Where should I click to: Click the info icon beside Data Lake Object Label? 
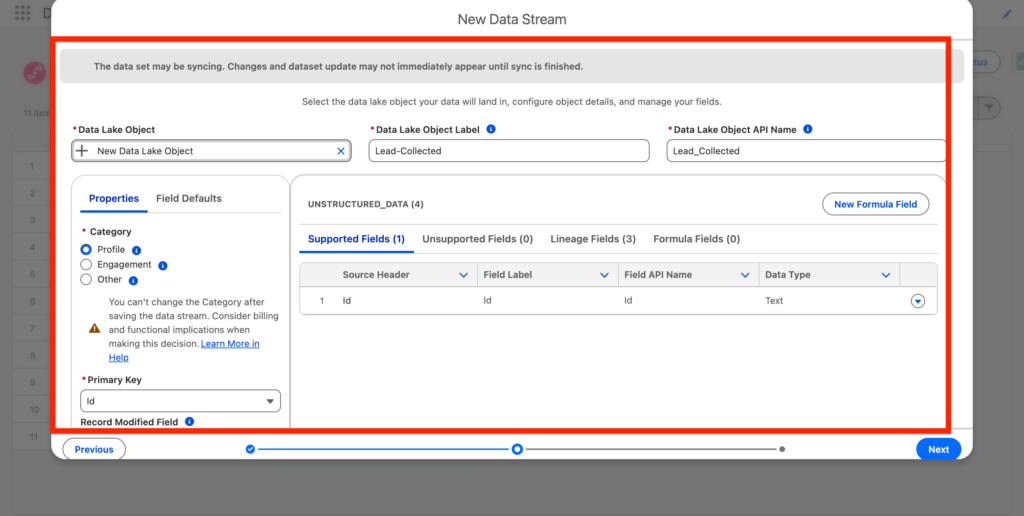pyautogui.click(x=491, y=129)
